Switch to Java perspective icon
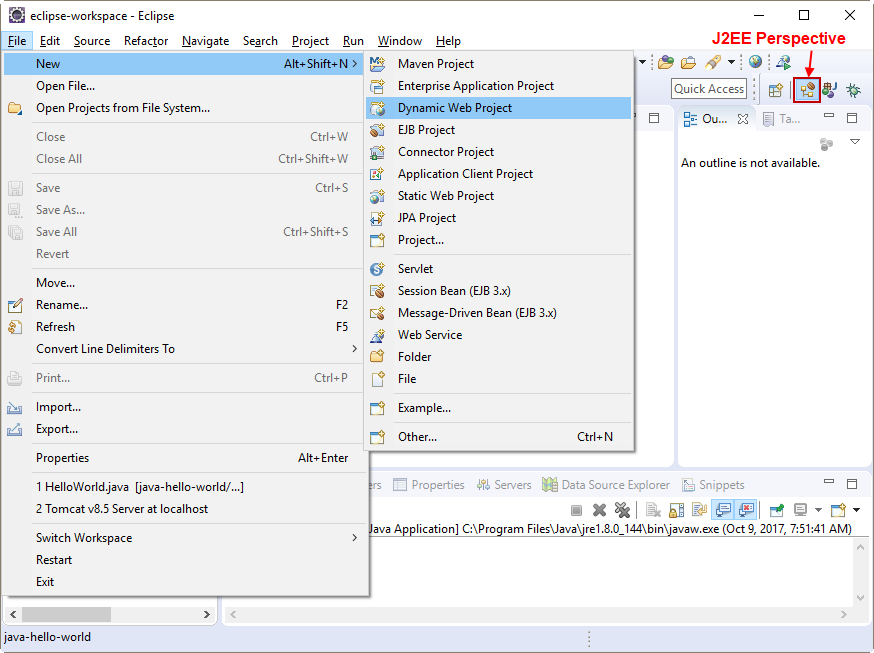 coord(830,90)
